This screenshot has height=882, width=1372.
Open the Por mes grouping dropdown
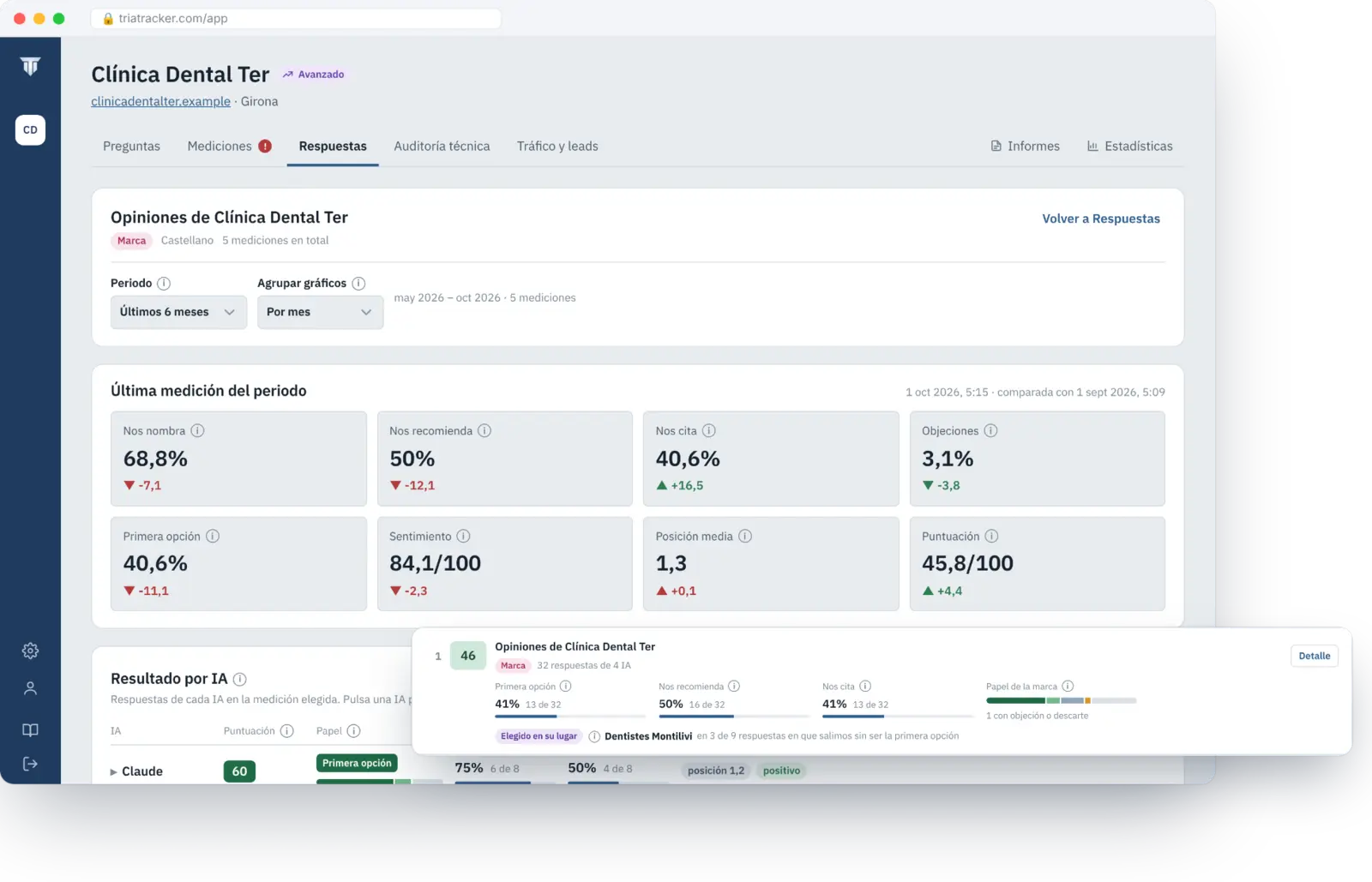320,312
